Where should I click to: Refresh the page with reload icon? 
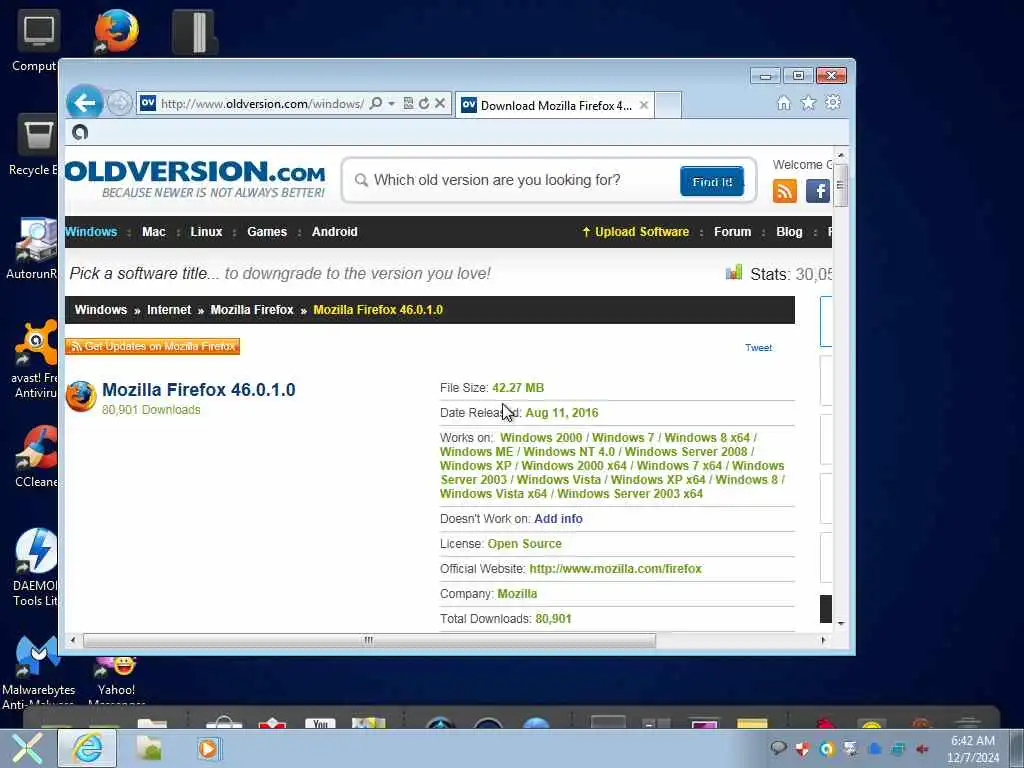tap(424, 103)
